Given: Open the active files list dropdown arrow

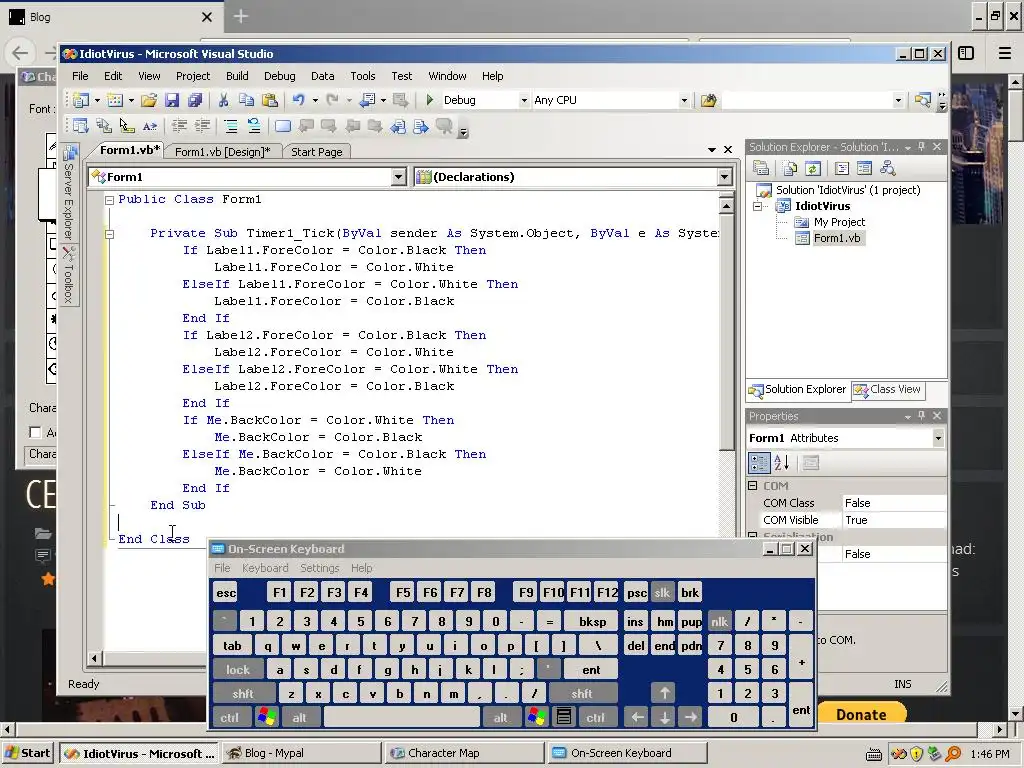Looking at the screenshot, I should coord(712,150).
